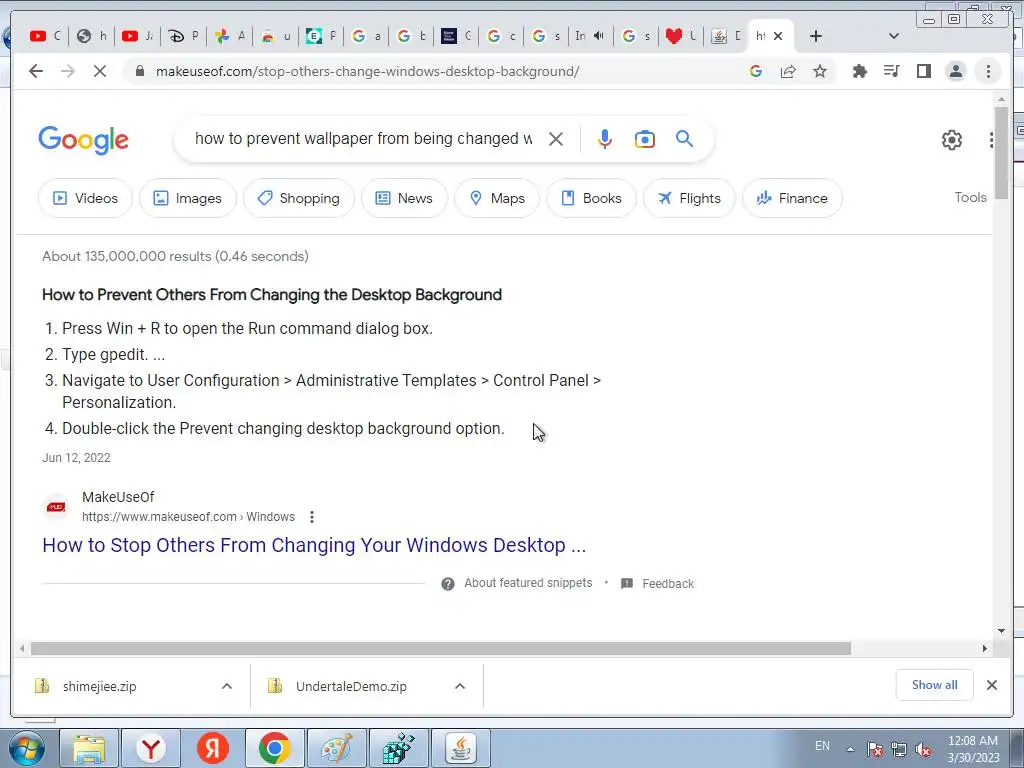Image resolution: width=1024 pixels, height=768 pixels.
Task: Open the shimejiee.zip download
Action: click(99, 686)
